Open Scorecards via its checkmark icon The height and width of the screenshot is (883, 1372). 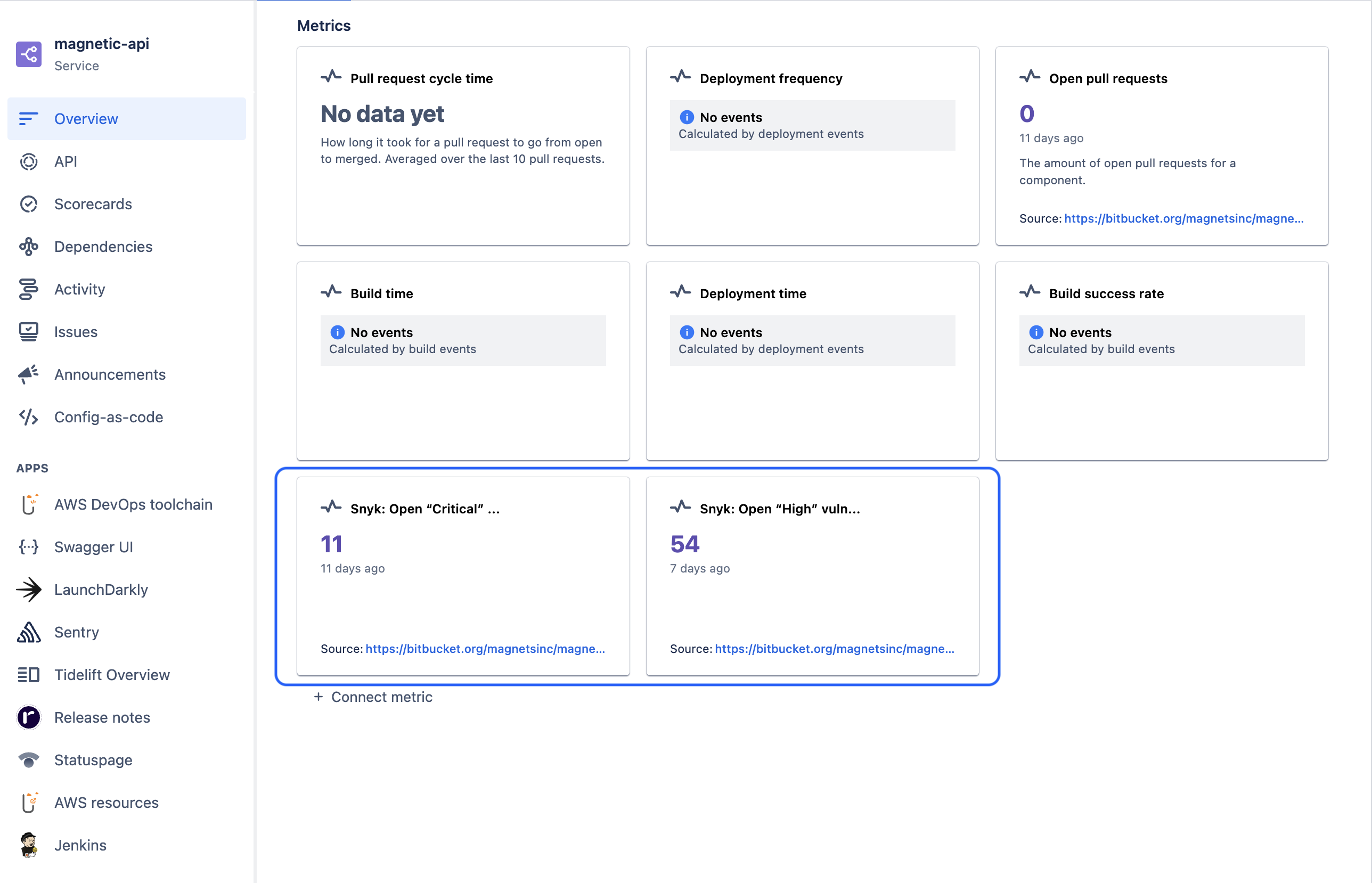pyautogui.click(x=28, y=203)
